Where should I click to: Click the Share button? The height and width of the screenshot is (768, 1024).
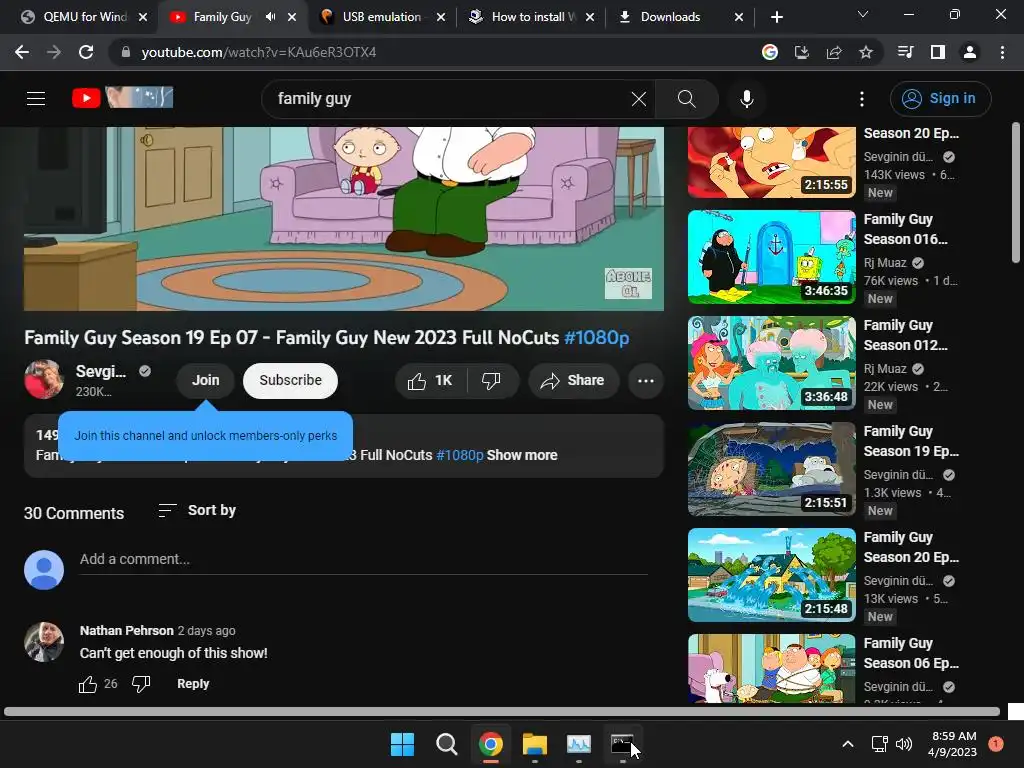(x=573, y=381)
